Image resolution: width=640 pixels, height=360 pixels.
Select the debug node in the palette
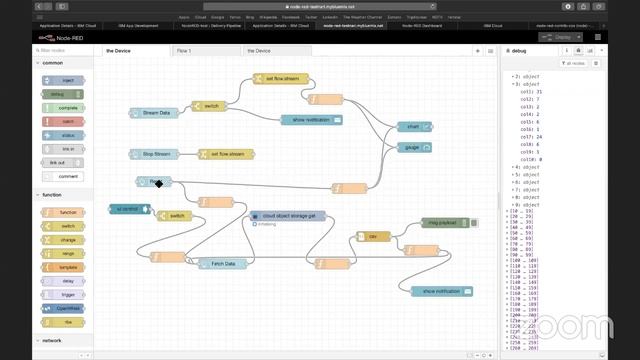click(62, 94)
